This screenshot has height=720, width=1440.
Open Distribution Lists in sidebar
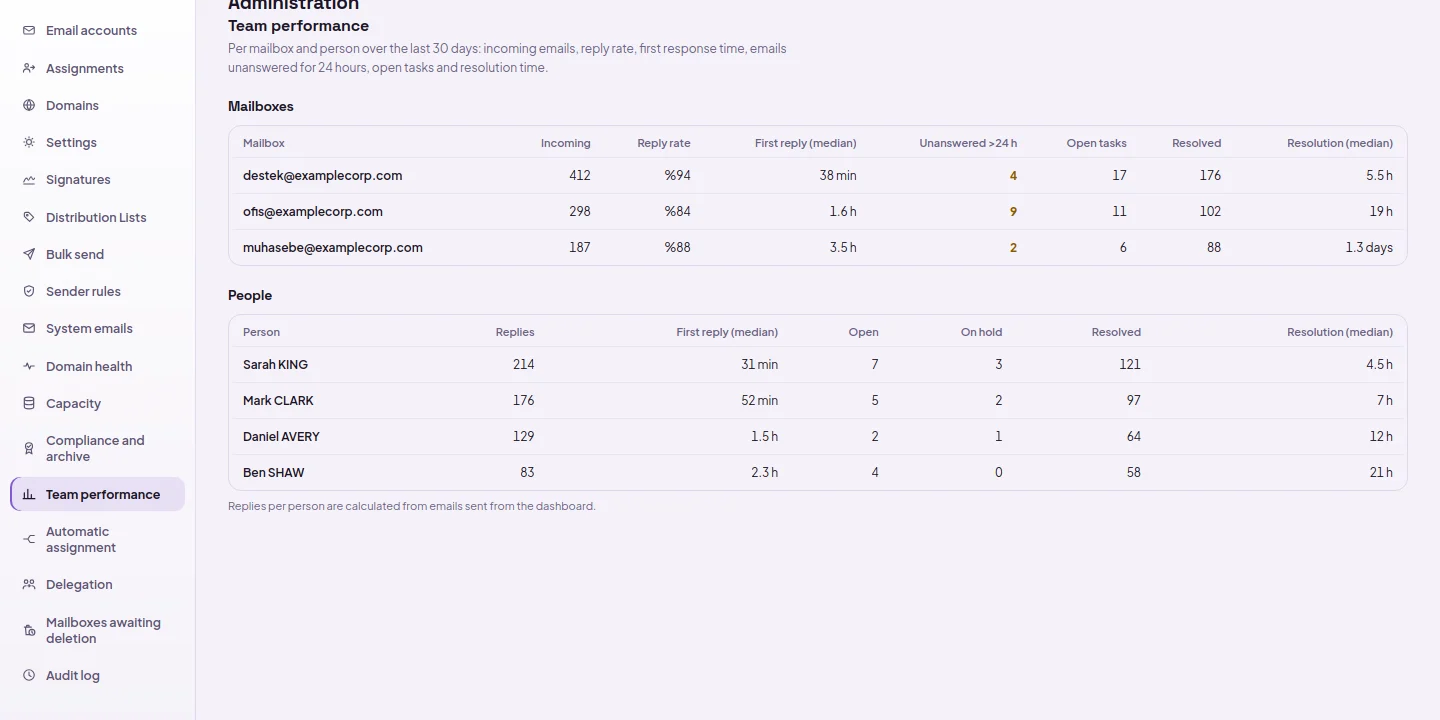point(97,217)
